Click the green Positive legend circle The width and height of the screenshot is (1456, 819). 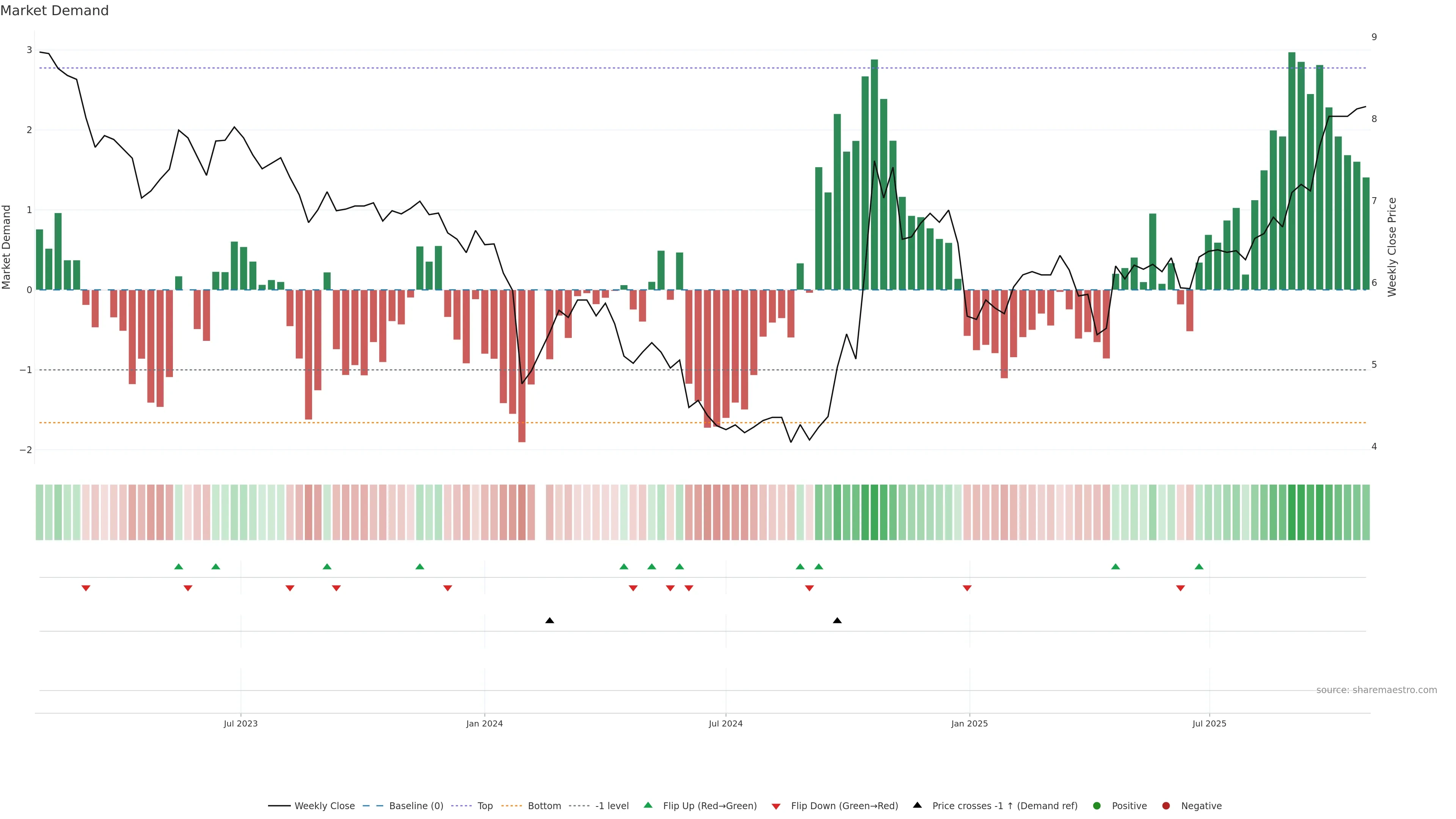coord(1097,805)
